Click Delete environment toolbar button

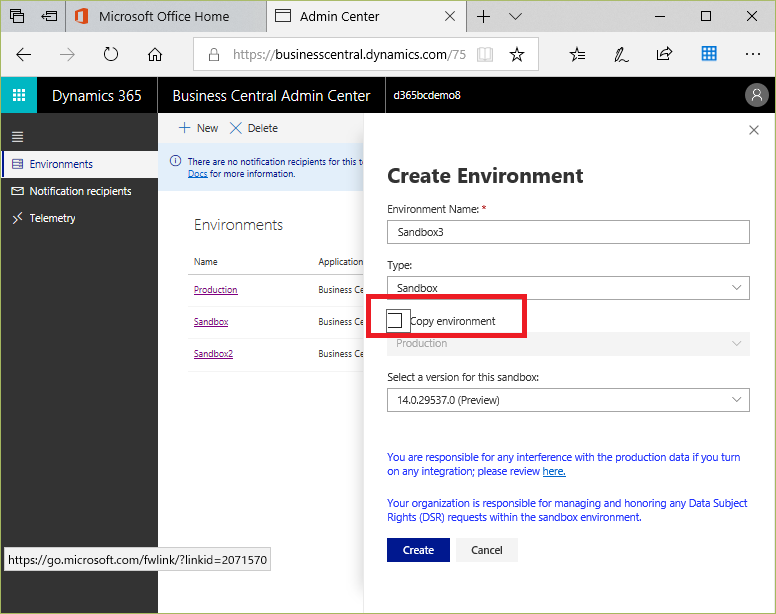click(253, 128)
